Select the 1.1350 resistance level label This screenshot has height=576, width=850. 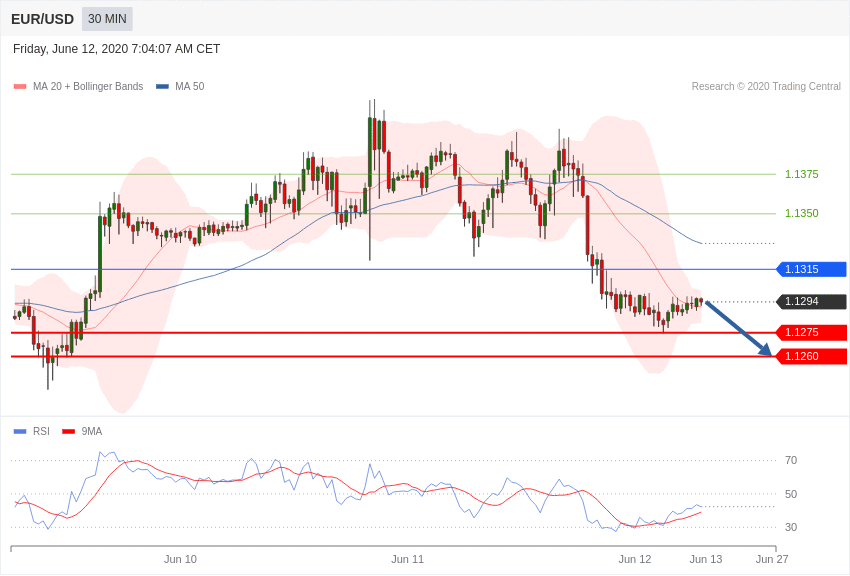(802, 213)
